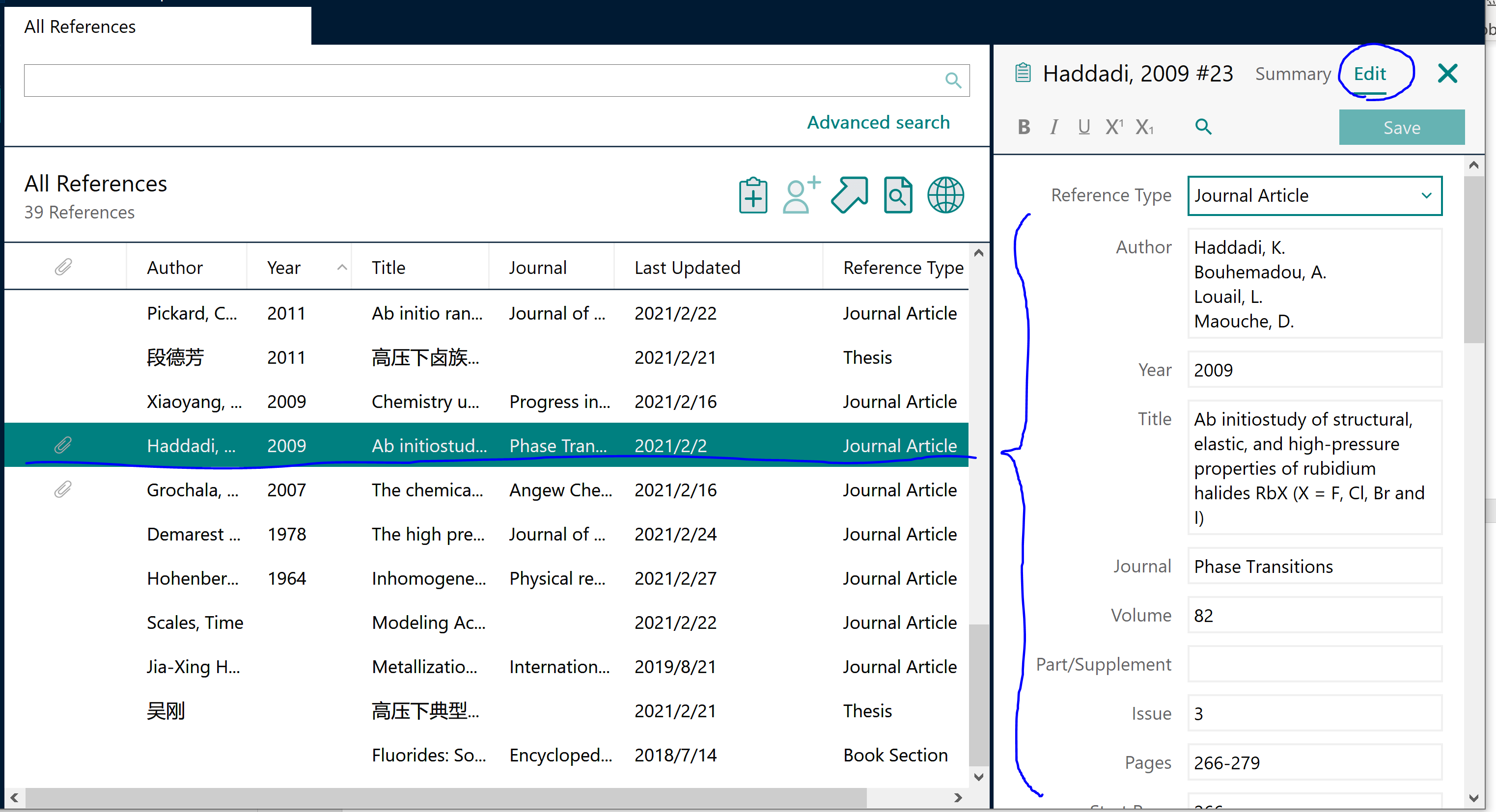Toggle superscript formatting
Image resolution: width=1496 pixels, height=812 pixels.
(1114, 127)
